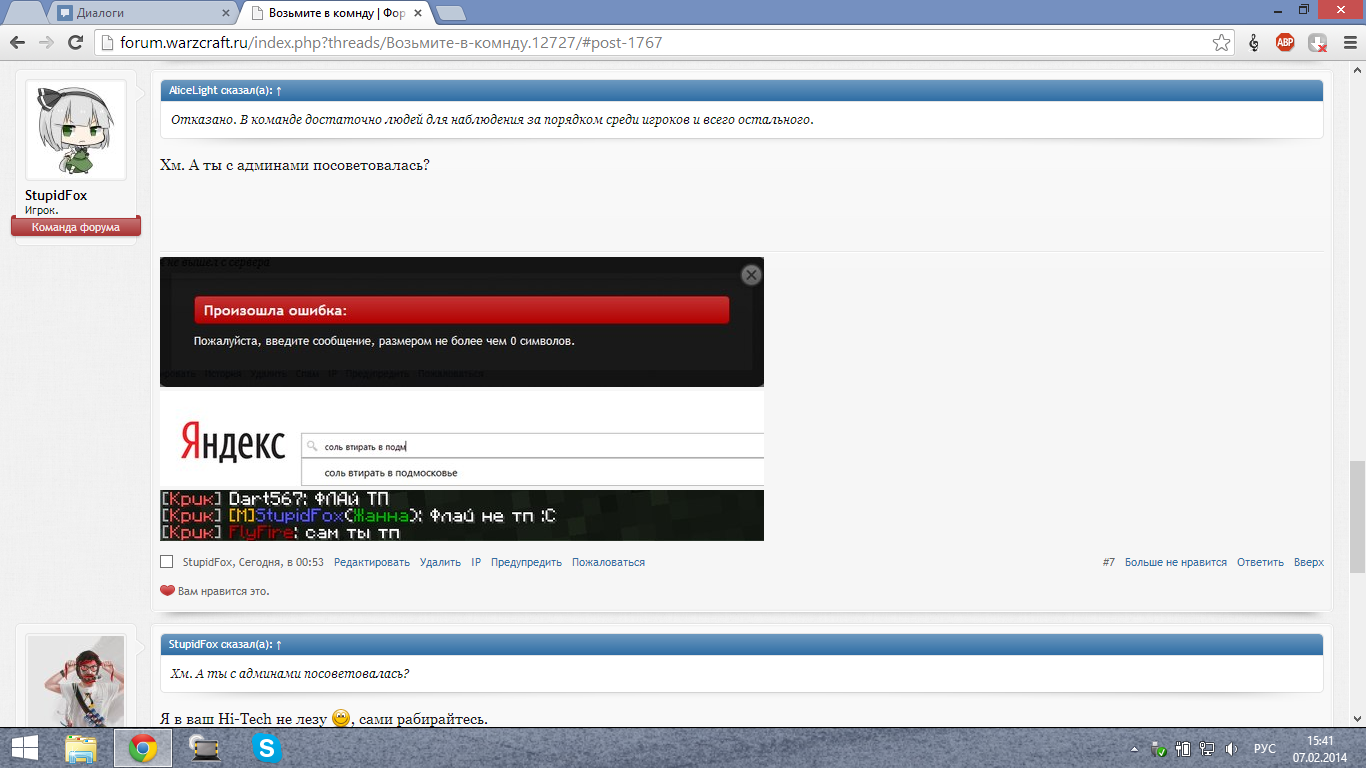This screenshot has width=1366, height=768.
Task: Jump to quoted StupidFox post via arrow
Action: tap(279, 644)
